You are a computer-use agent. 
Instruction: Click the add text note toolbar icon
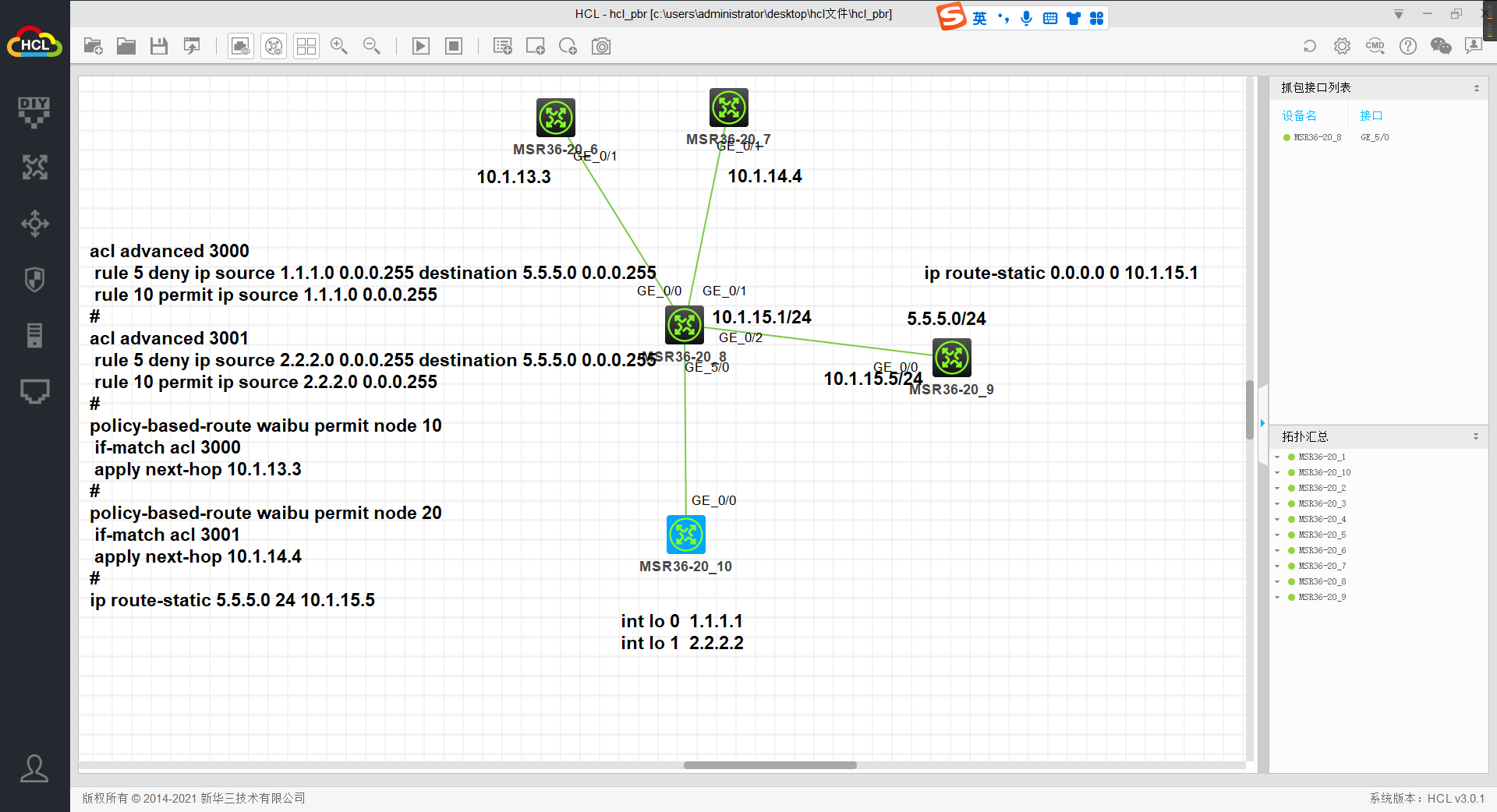point(503,47)
